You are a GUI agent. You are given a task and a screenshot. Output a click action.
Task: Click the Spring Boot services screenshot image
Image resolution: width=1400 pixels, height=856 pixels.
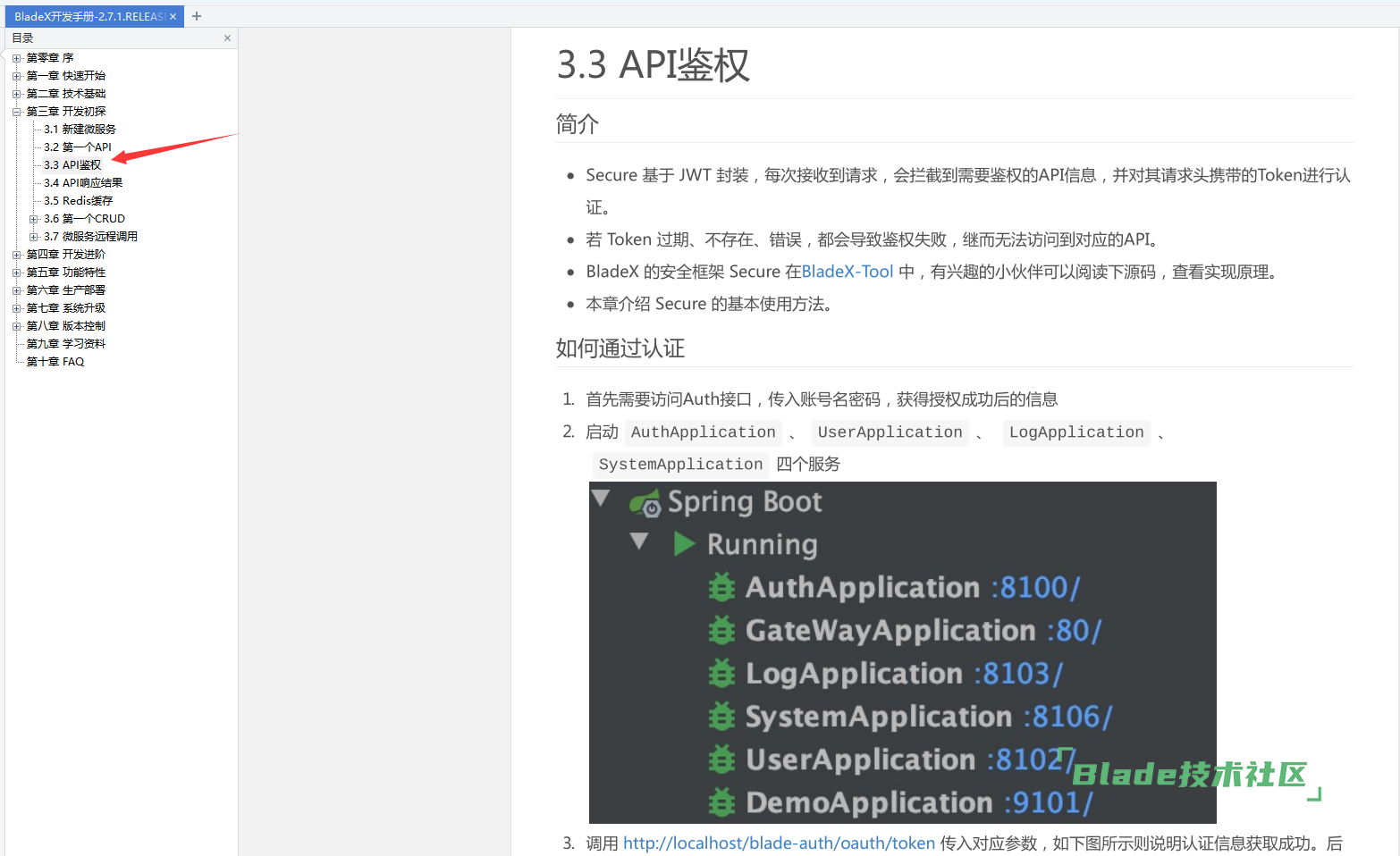pyautogui.click(x=903, y=652)
